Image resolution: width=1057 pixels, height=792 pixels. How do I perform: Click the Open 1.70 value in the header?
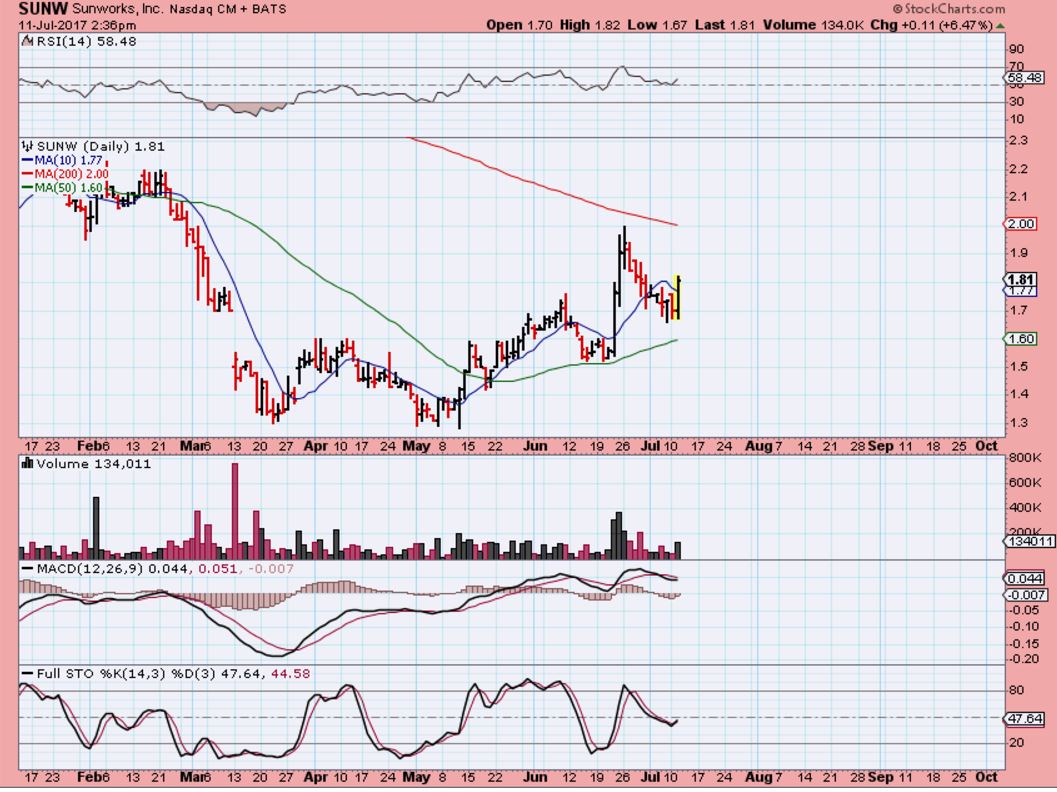coord(519,25)
